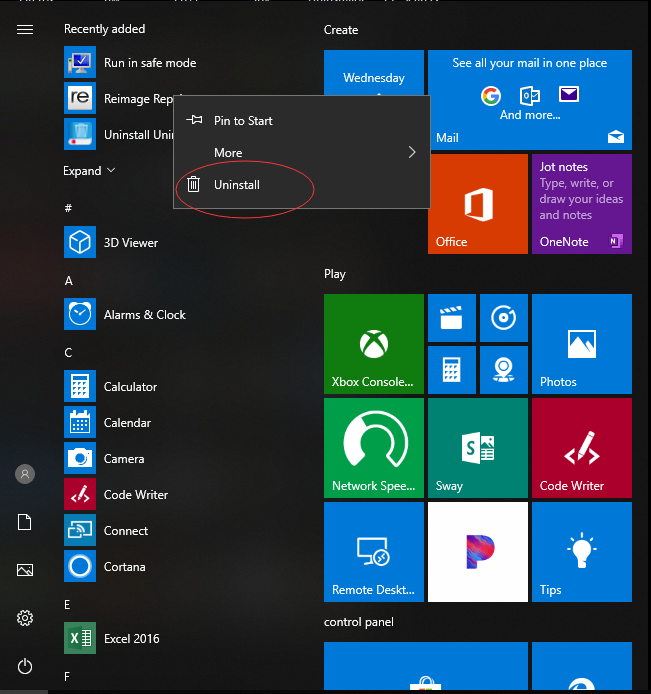
Task: Select Pin to Start
Action: pyautogui.click(x=301, y=120)
